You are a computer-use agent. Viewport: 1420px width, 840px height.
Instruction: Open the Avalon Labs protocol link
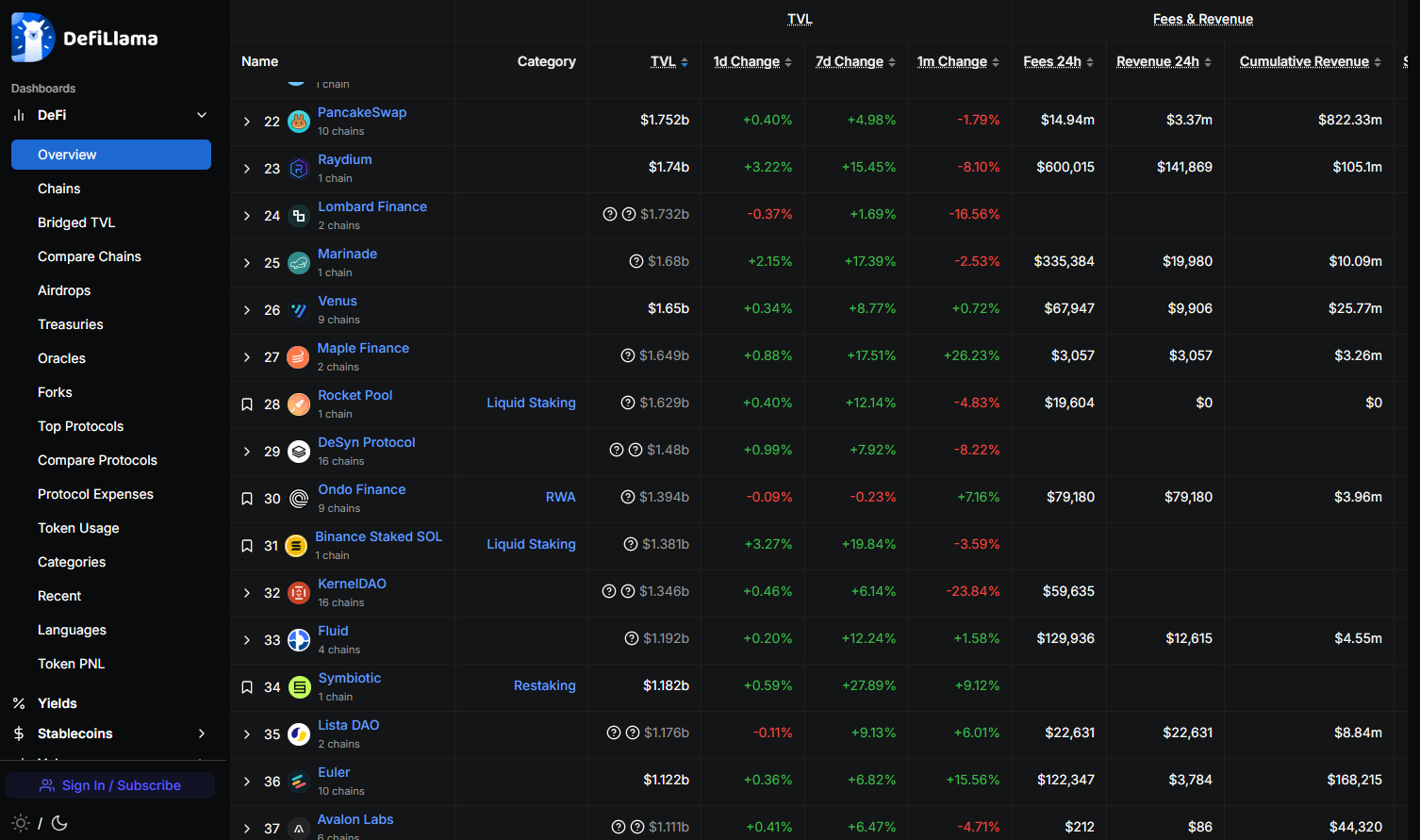[x=355, y=819]
